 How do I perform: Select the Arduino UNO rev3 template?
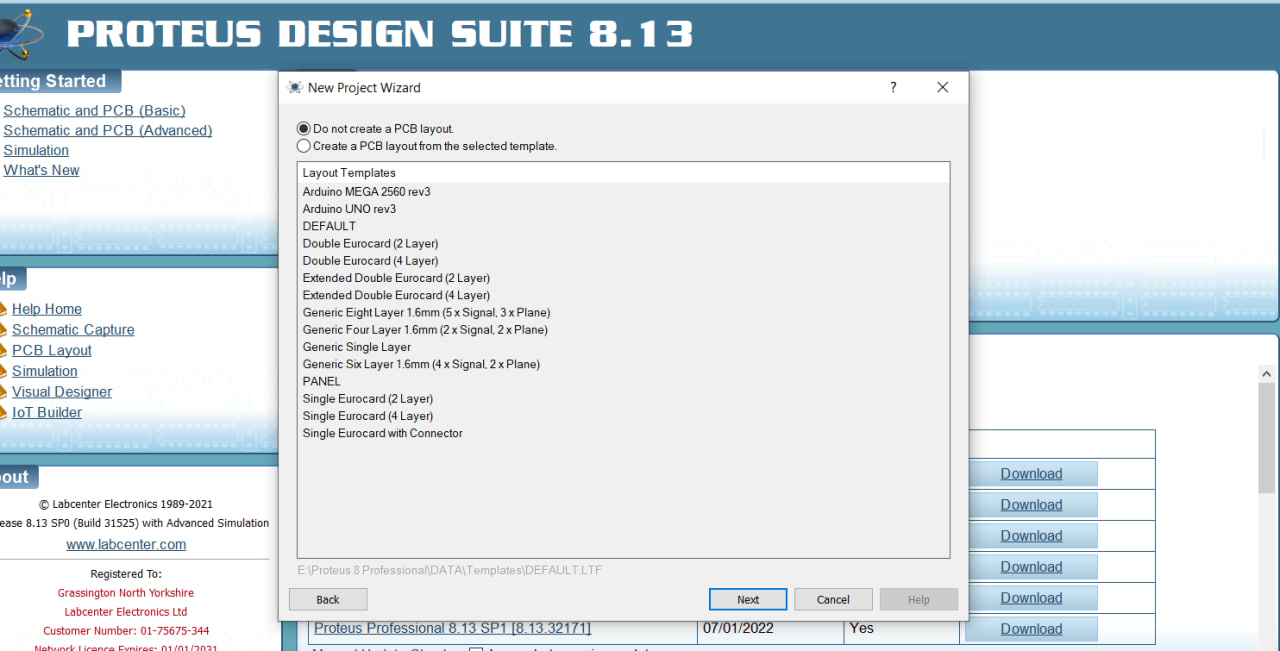(x=349, y=209)
